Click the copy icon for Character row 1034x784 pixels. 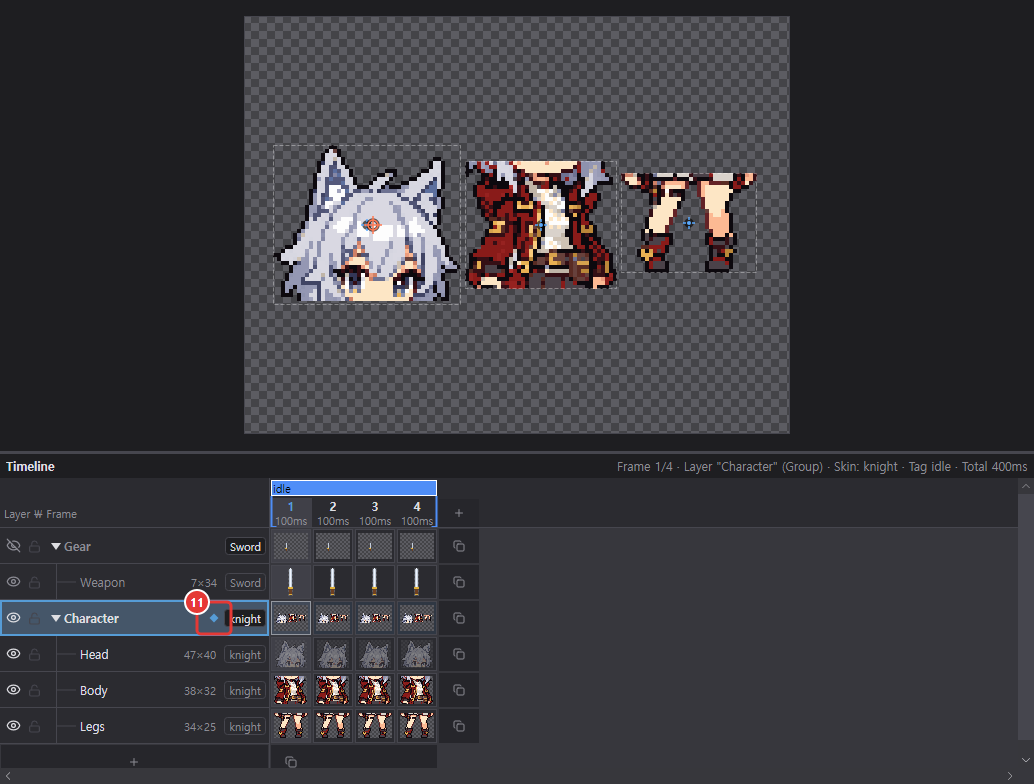click(x=459, y=618)
